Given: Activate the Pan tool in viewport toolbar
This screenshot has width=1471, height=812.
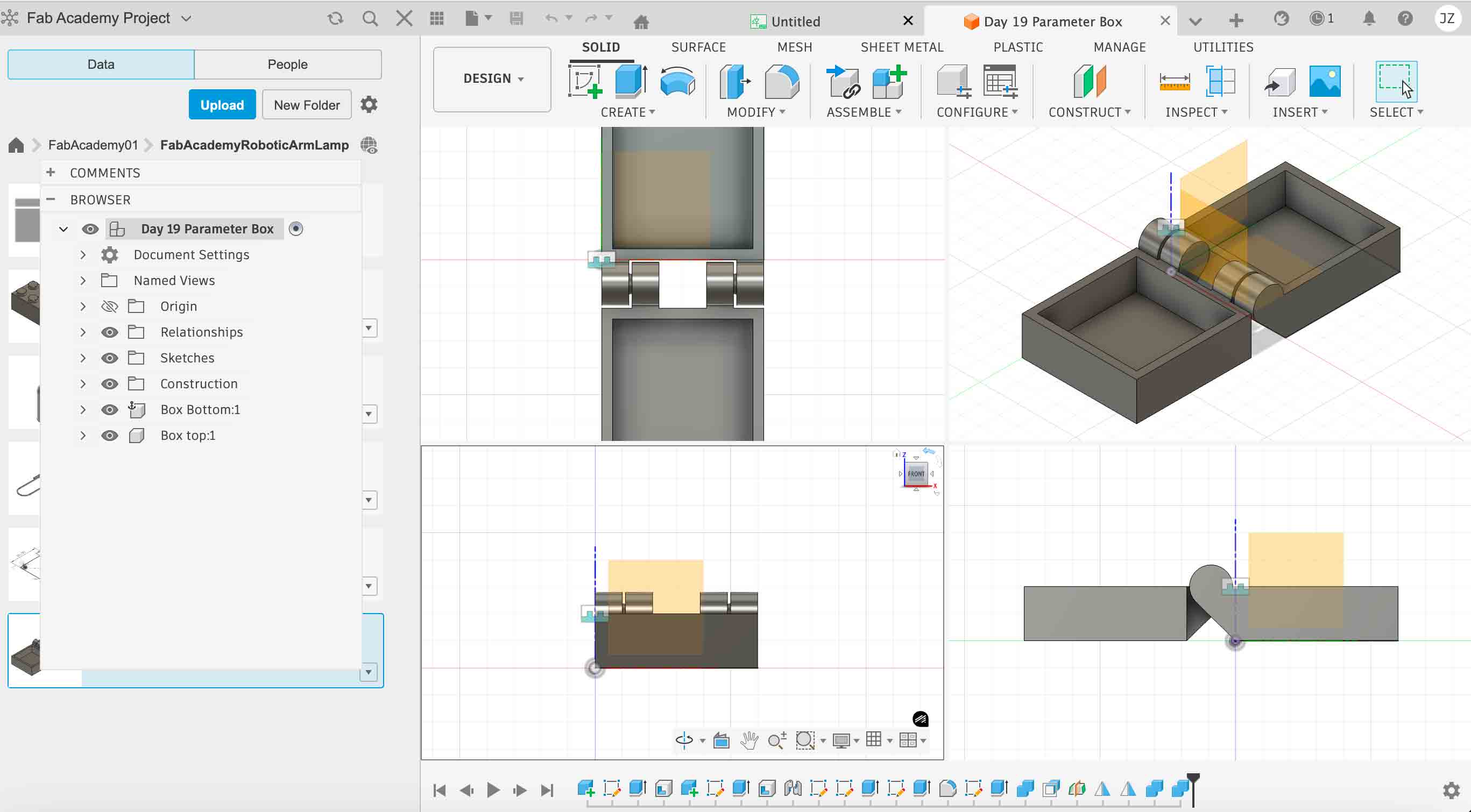Looking at the screenshot, I should coord(748,740).
